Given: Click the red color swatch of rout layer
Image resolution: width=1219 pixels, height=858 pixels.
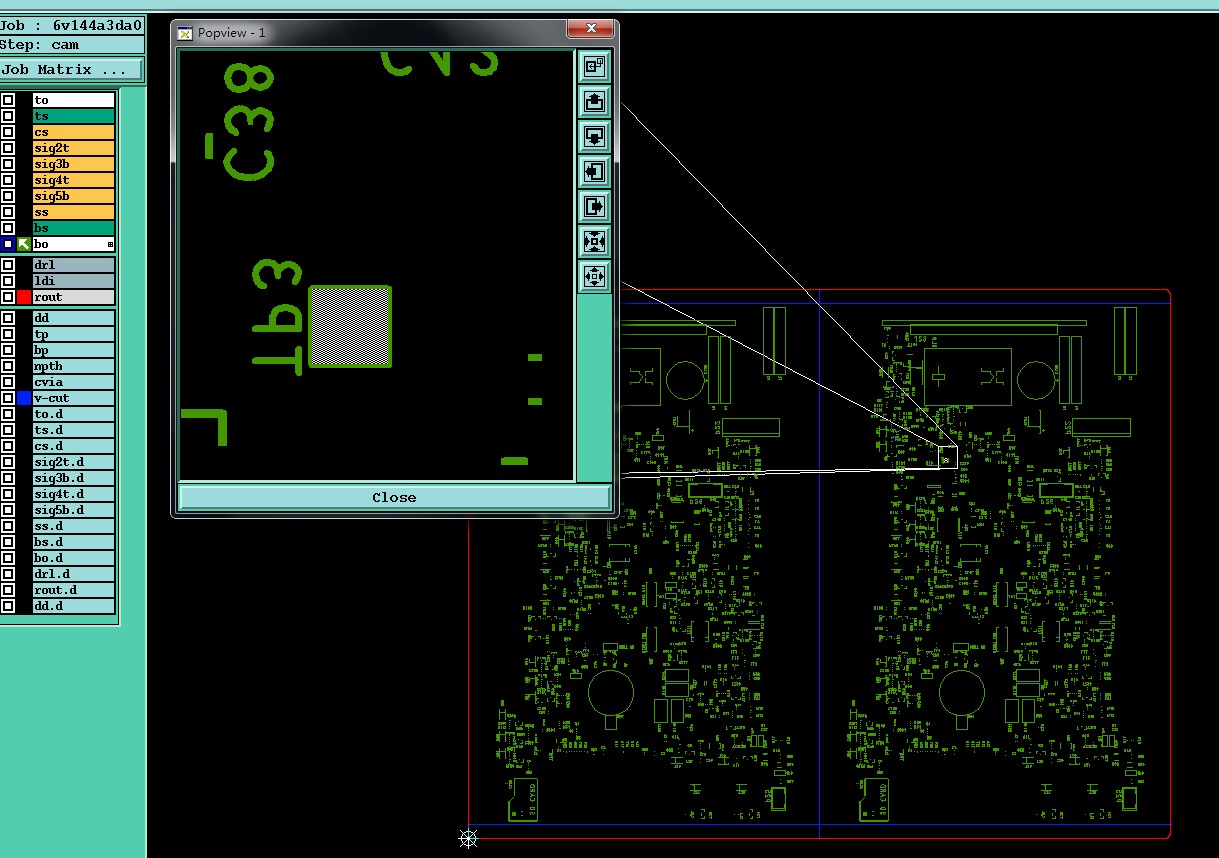Looking at the screenshot, I should [24, 297].
